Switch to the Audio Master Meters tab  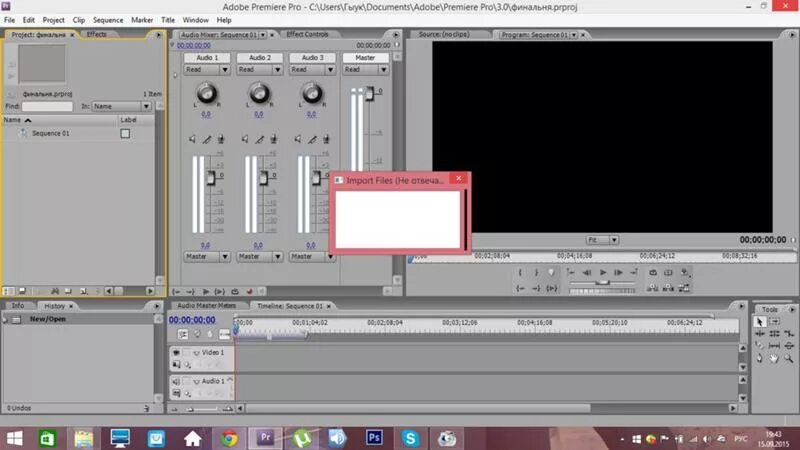[x=207, y=305]
